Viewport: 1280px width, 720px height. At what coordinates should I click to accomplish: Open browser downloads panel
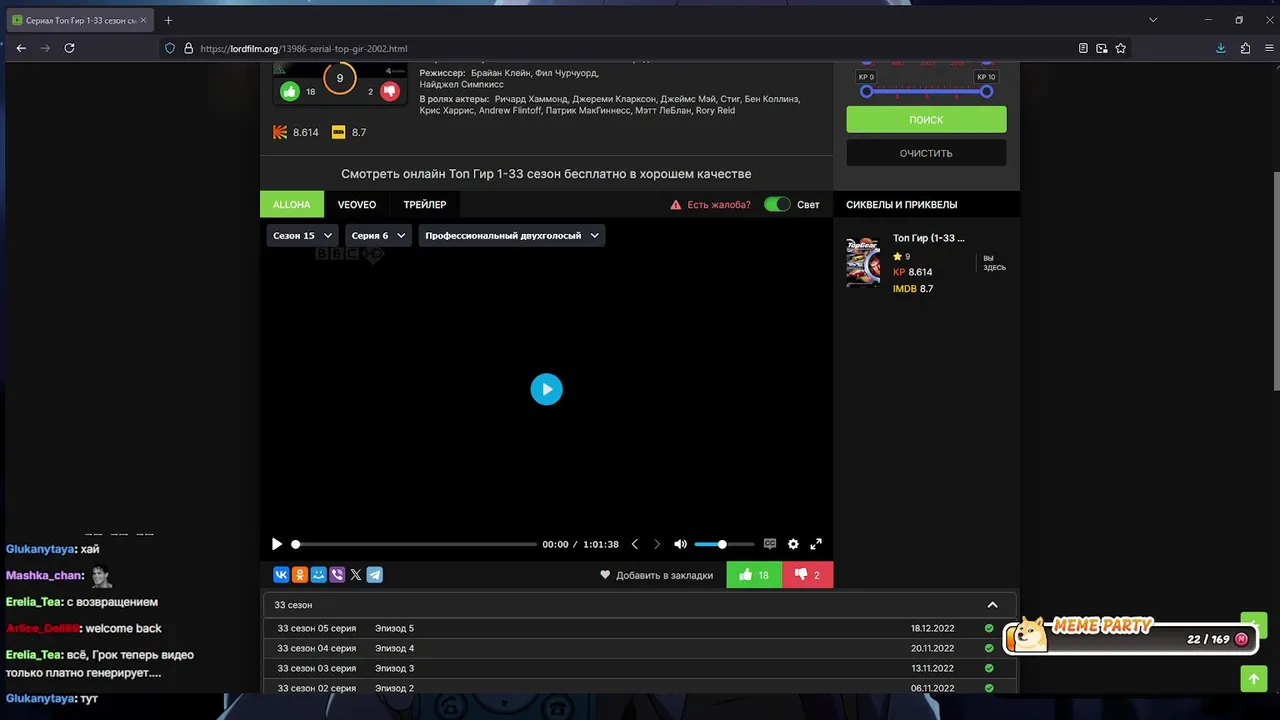tap(1221, 48)
